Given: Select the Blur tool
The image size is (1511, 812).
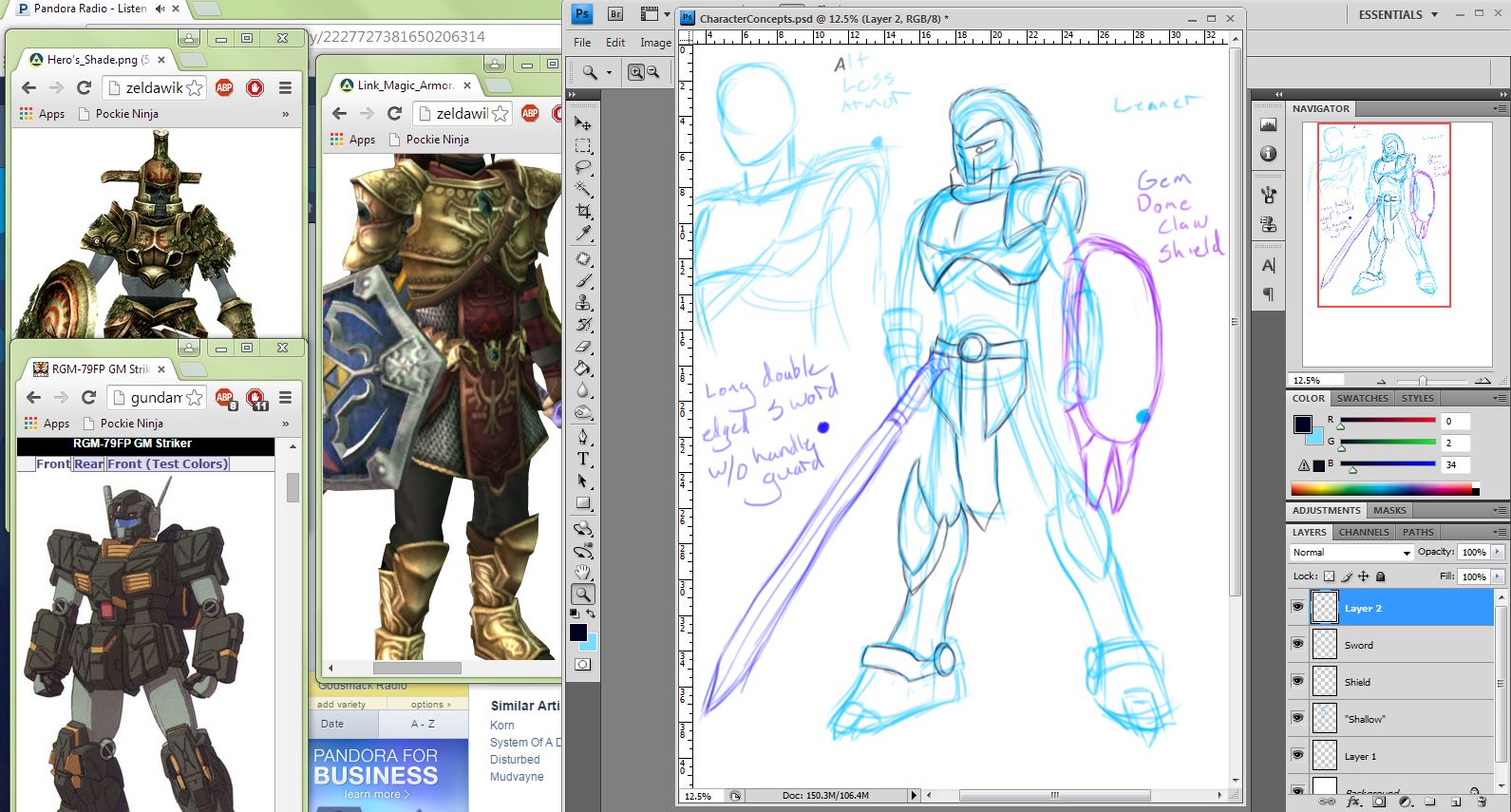Looking at the screenshot, I should tap(583, 390).
